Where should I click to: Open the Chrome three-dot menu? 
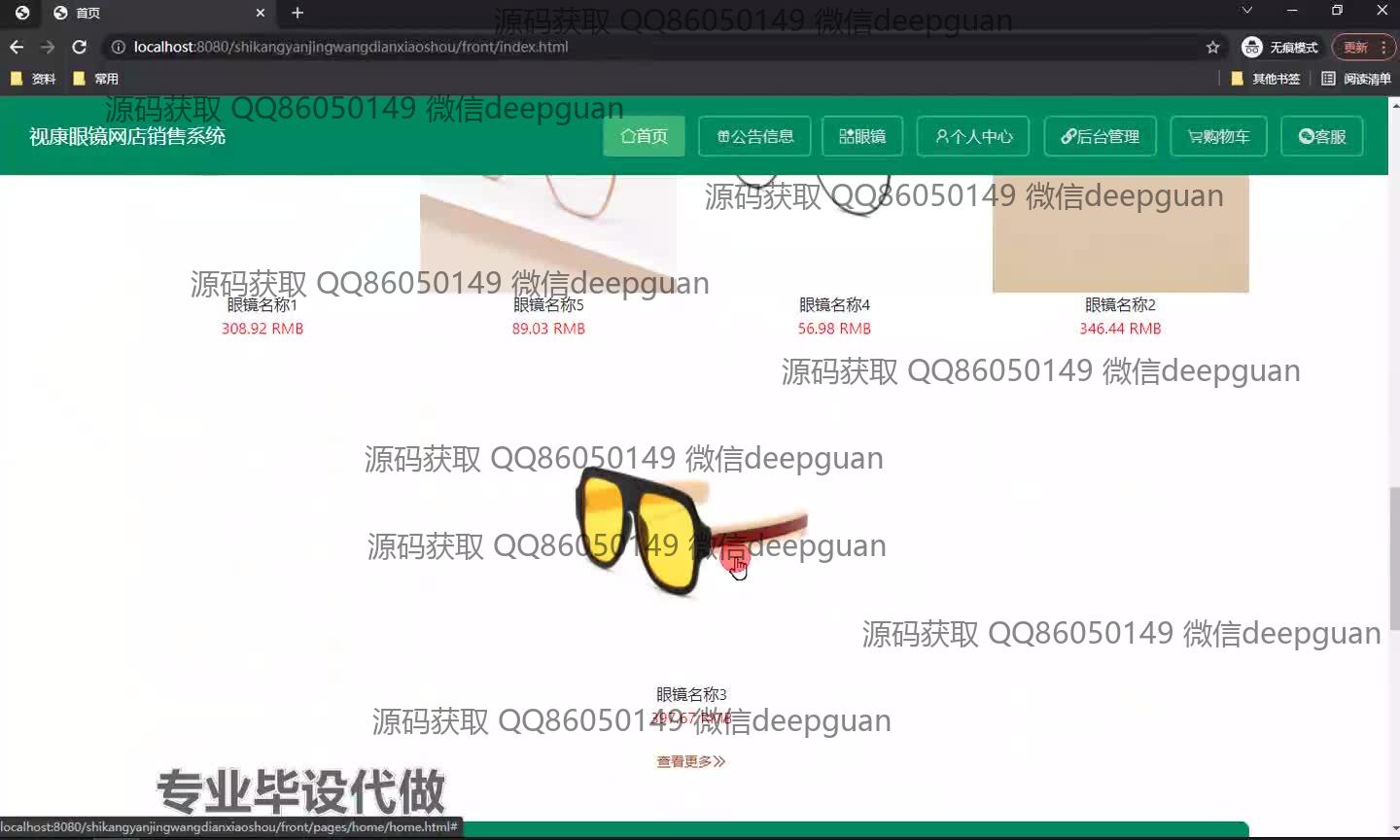coord(1383,47)
